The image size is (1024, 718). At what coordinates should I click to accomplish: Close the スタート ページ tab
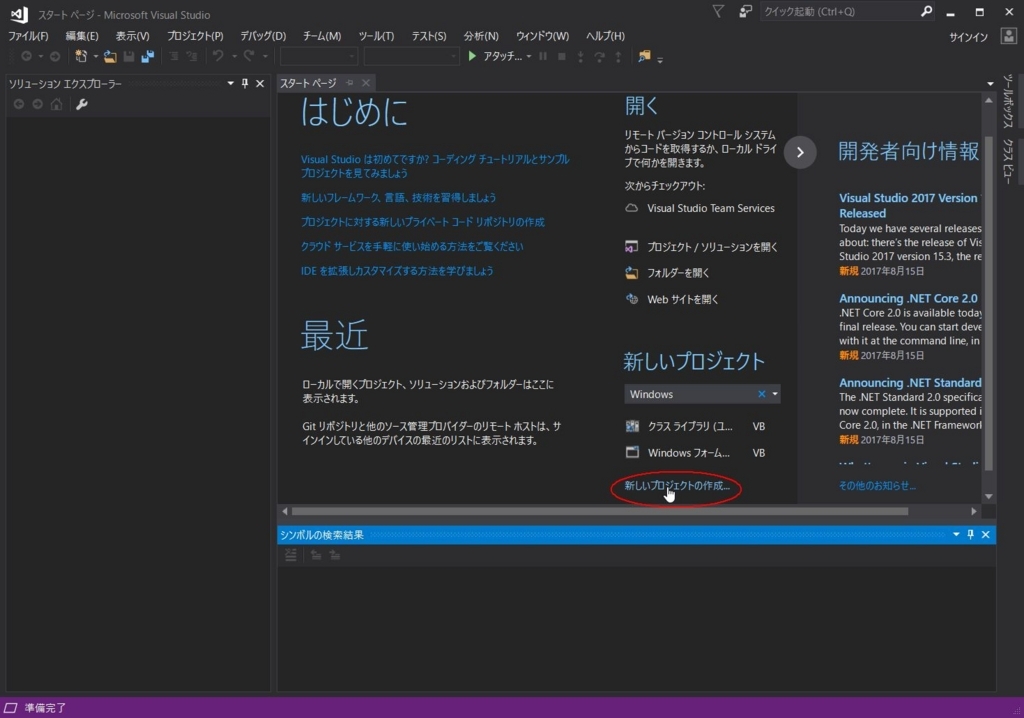pyautogui.click(x=366, y=83)
